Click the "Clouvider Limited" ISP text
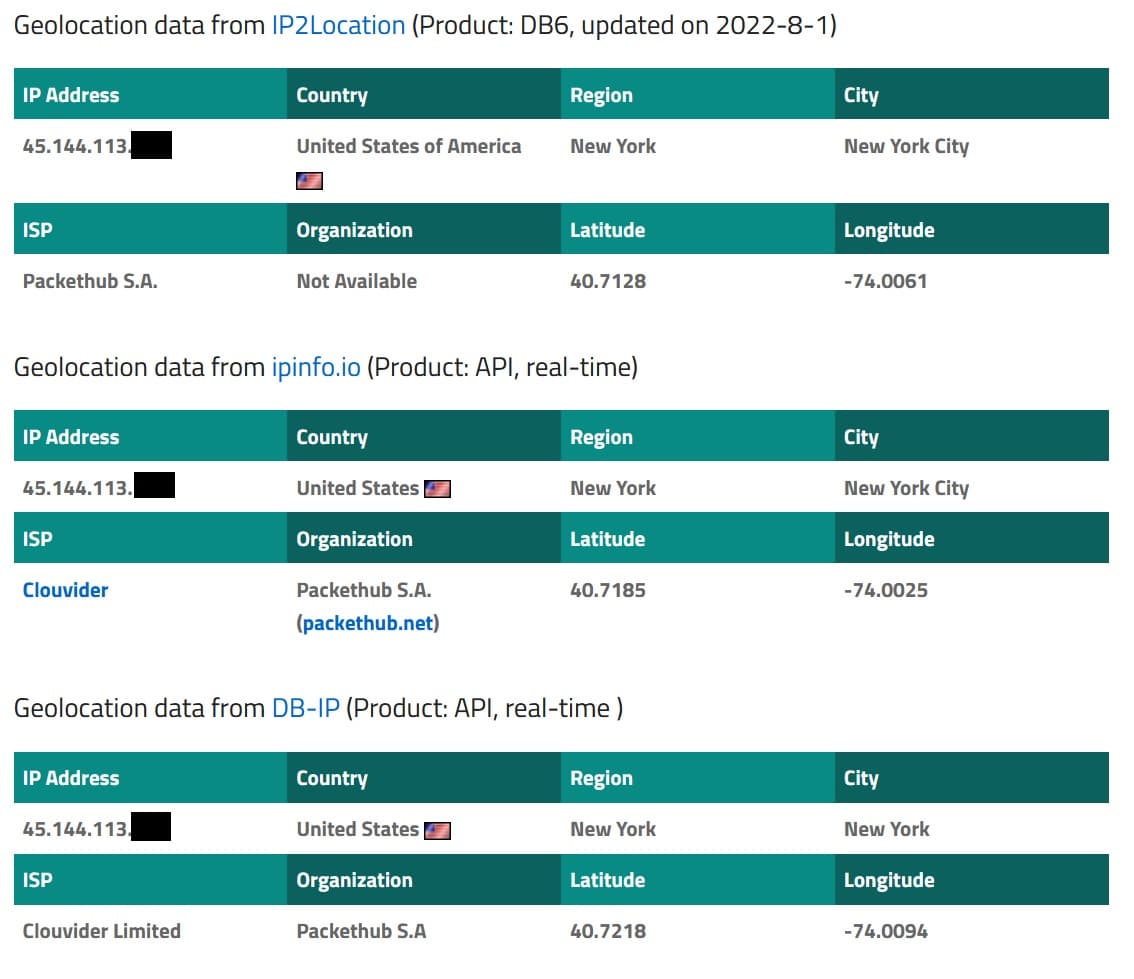Viewport: 1134px width, 979px height. [x=101, y=931]
